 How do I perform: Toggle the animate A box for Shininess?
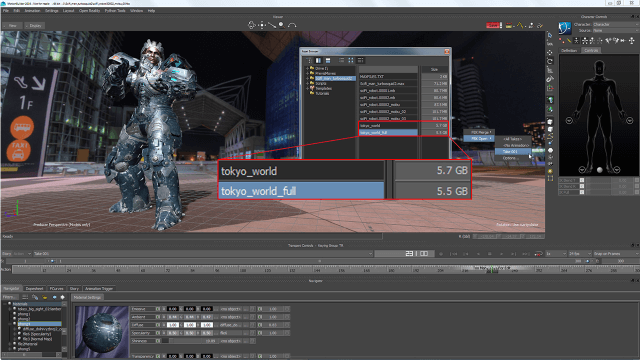tap(158, 341)
